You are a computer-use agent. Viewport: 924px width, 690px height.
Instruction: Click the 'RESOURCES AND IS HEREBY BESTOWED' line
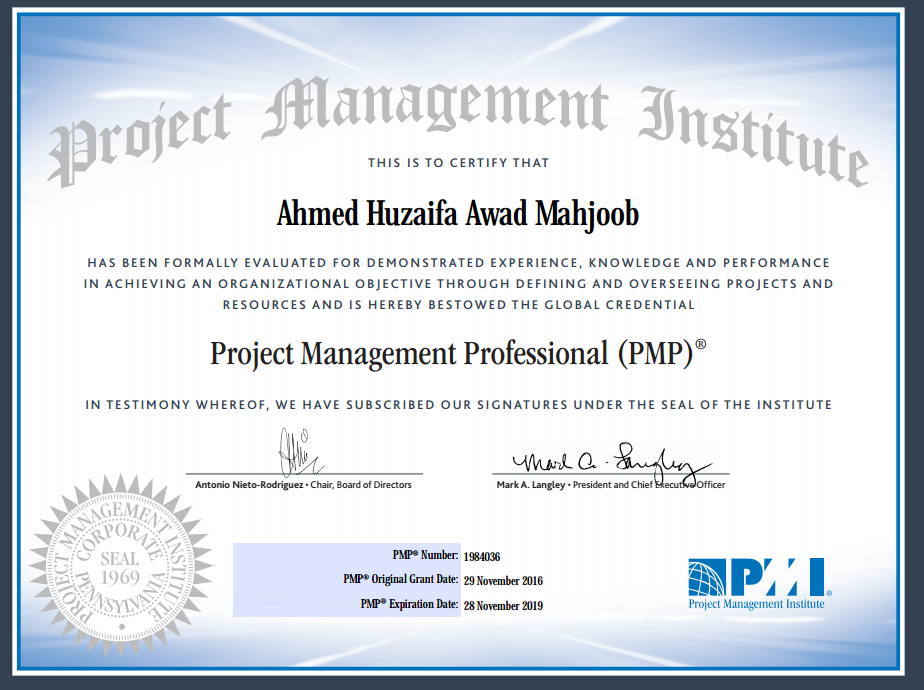(x=458, y=305)
